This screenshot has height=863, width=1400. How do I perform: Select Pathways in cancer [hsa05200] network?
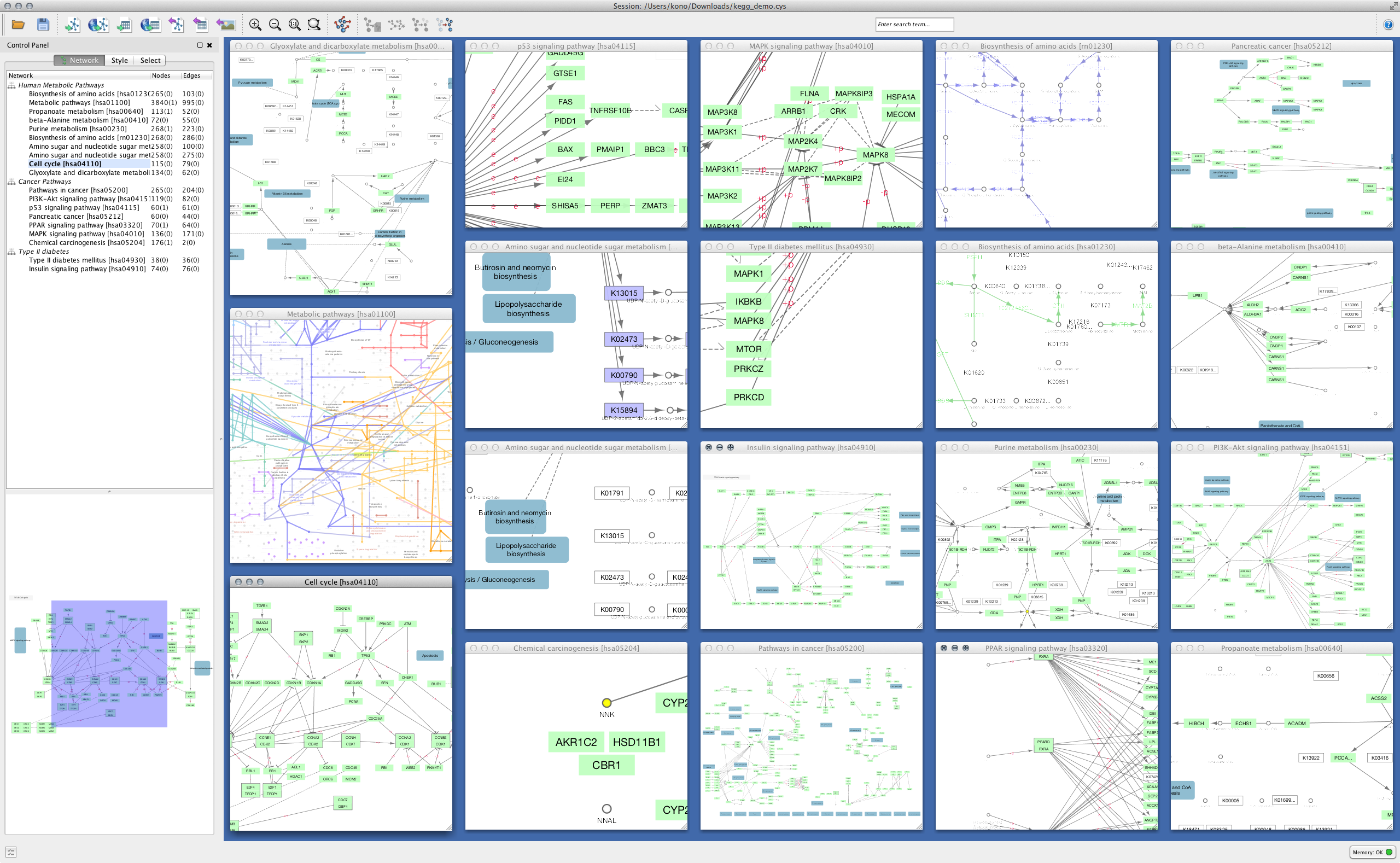pos(78,190)
